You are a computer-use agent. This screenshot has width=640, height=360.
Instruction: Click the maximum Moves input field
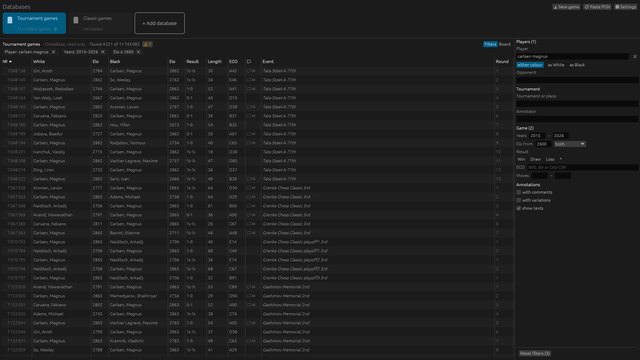(563, 176)
